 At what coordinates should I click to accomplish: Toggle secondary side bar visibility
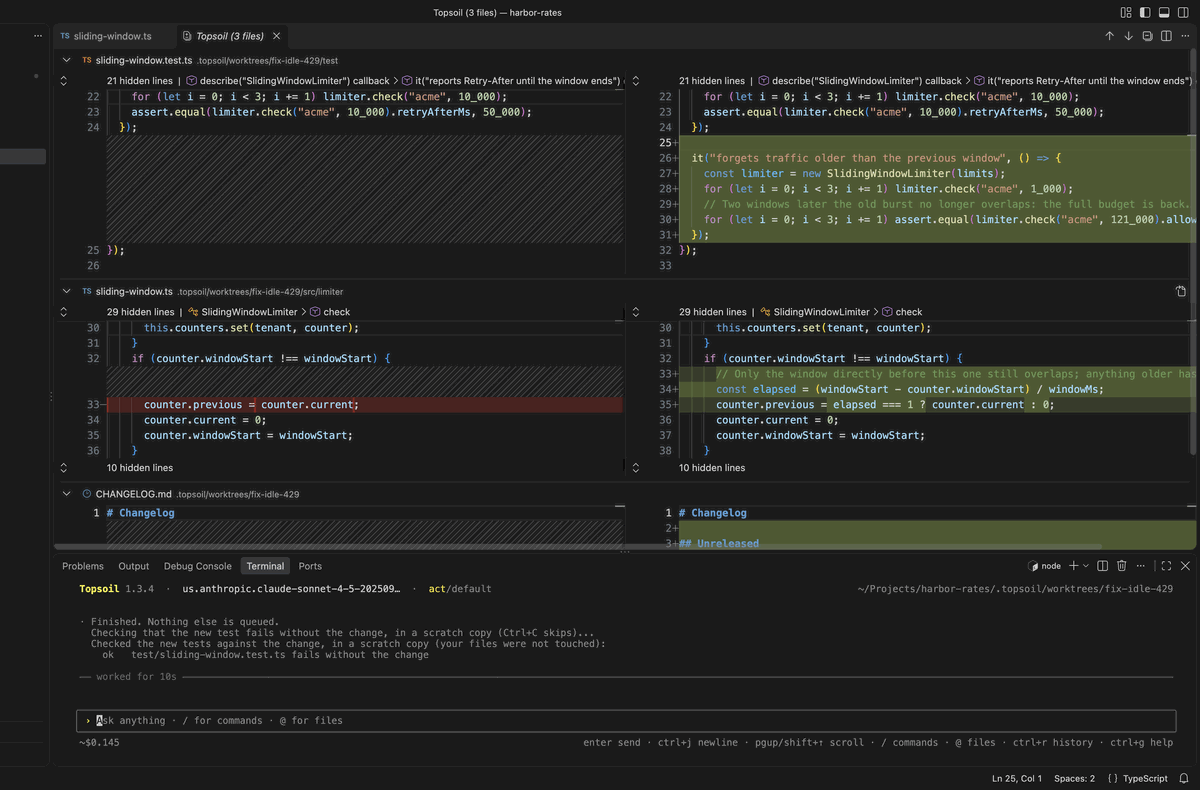tap(1183, 13)
